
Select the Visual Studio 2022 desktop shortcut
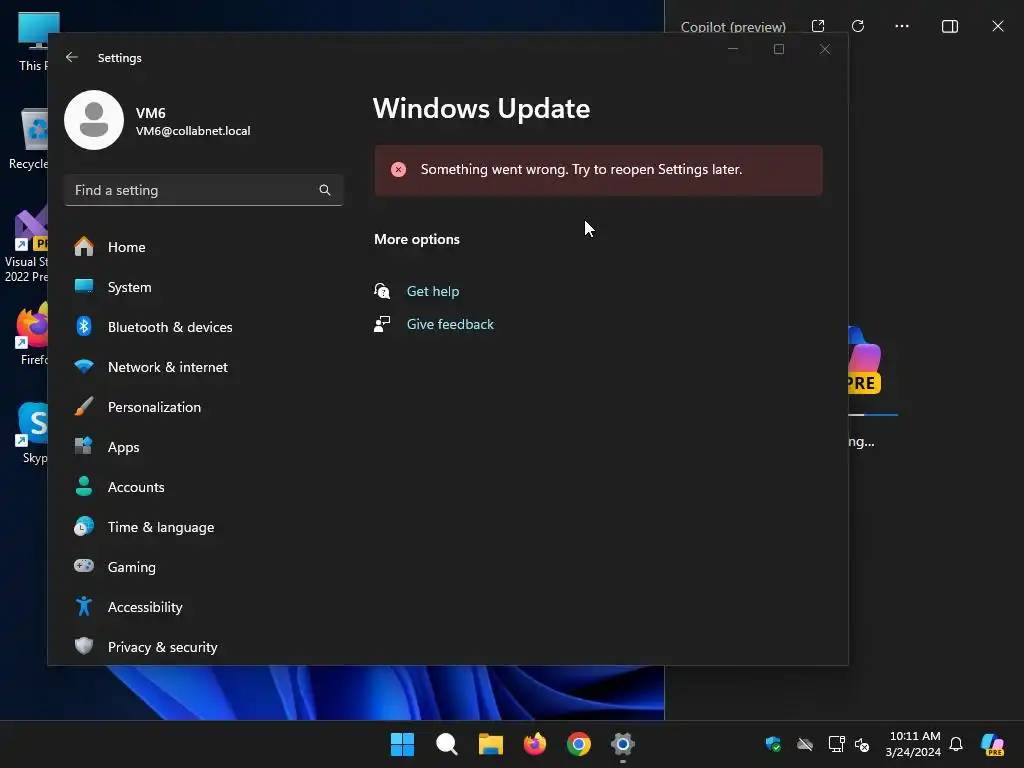point(27,245)
